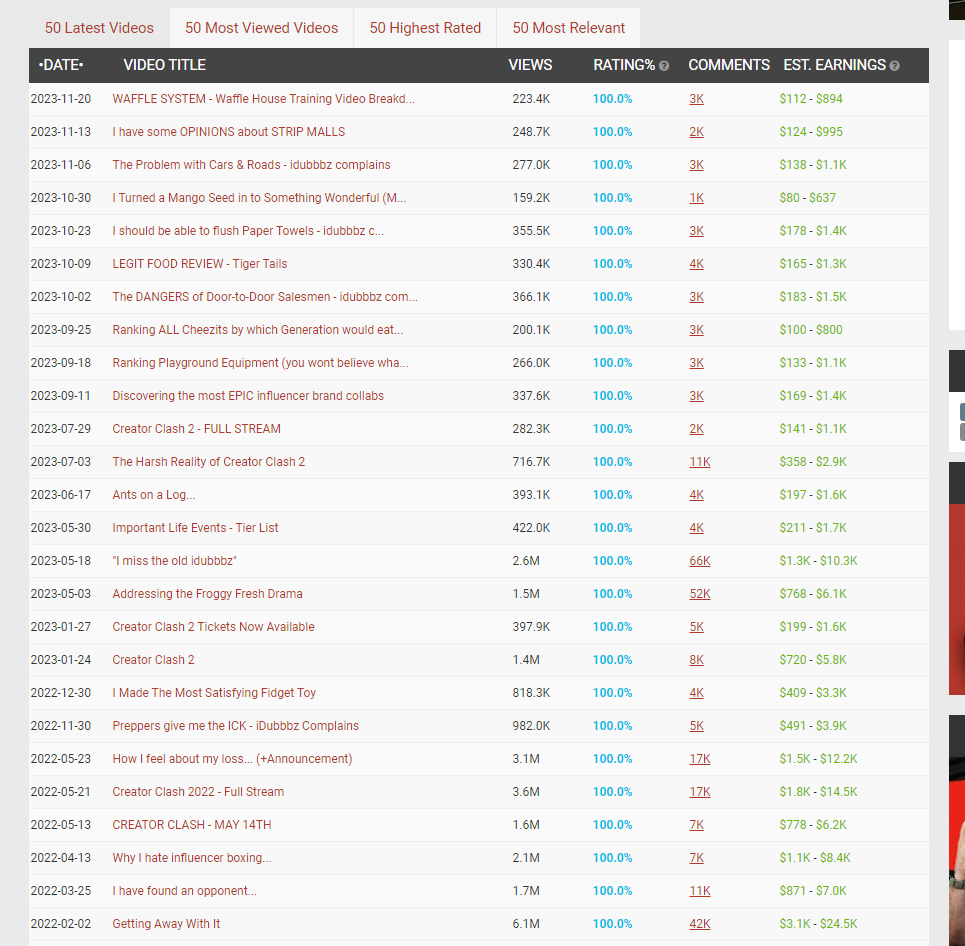The height and width of the screenshot is (946, 965).
Task: Open The Harsh Reality of Creator Clash 2
Action: click(x=209, y=462)
